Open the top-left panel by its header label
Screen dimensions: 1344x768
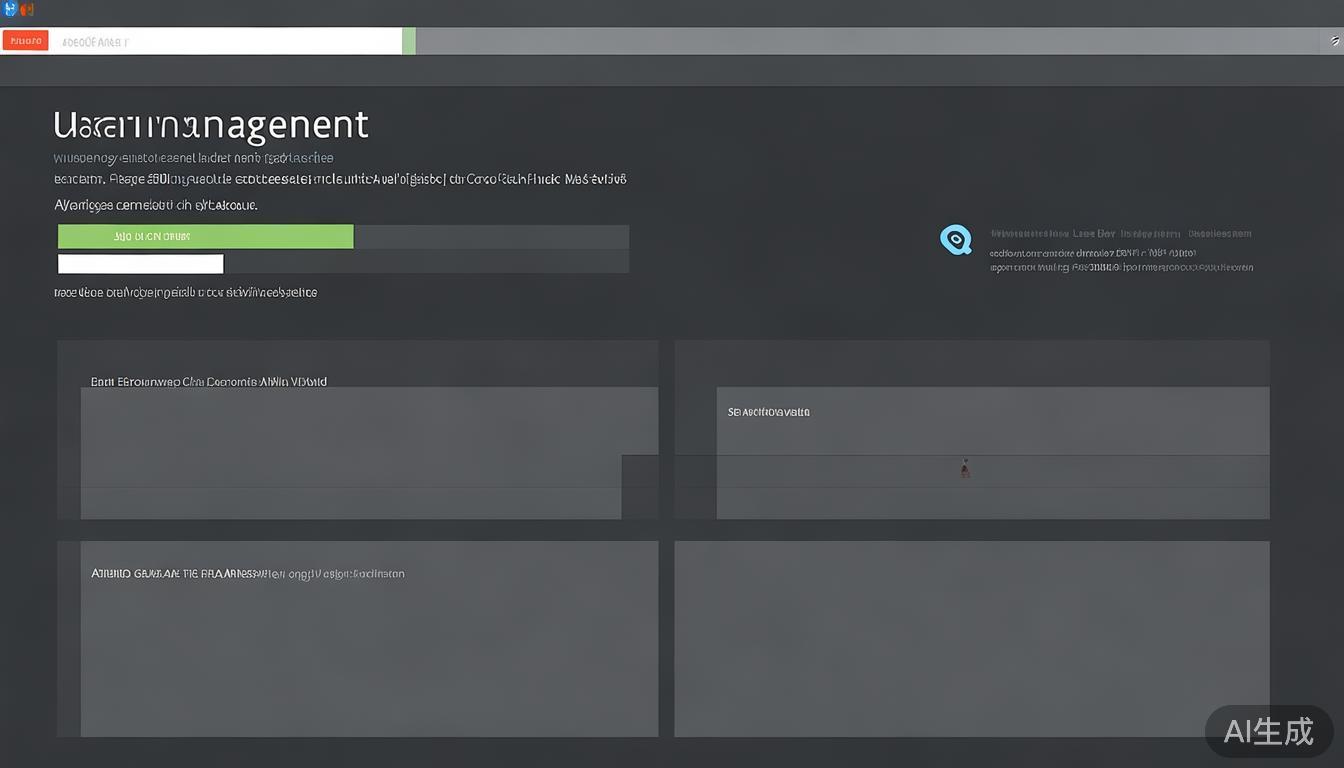coord(208,382)
